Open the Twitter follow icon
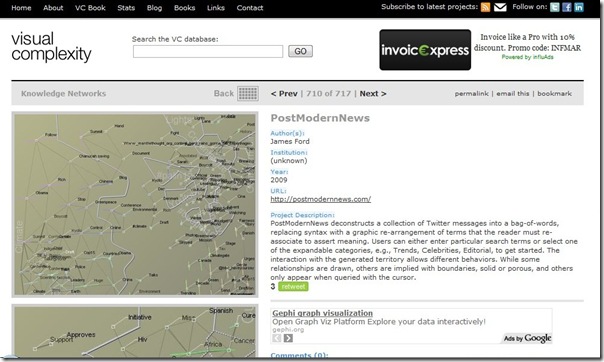This screenshot has width=604, height=362. pos(554,7)
